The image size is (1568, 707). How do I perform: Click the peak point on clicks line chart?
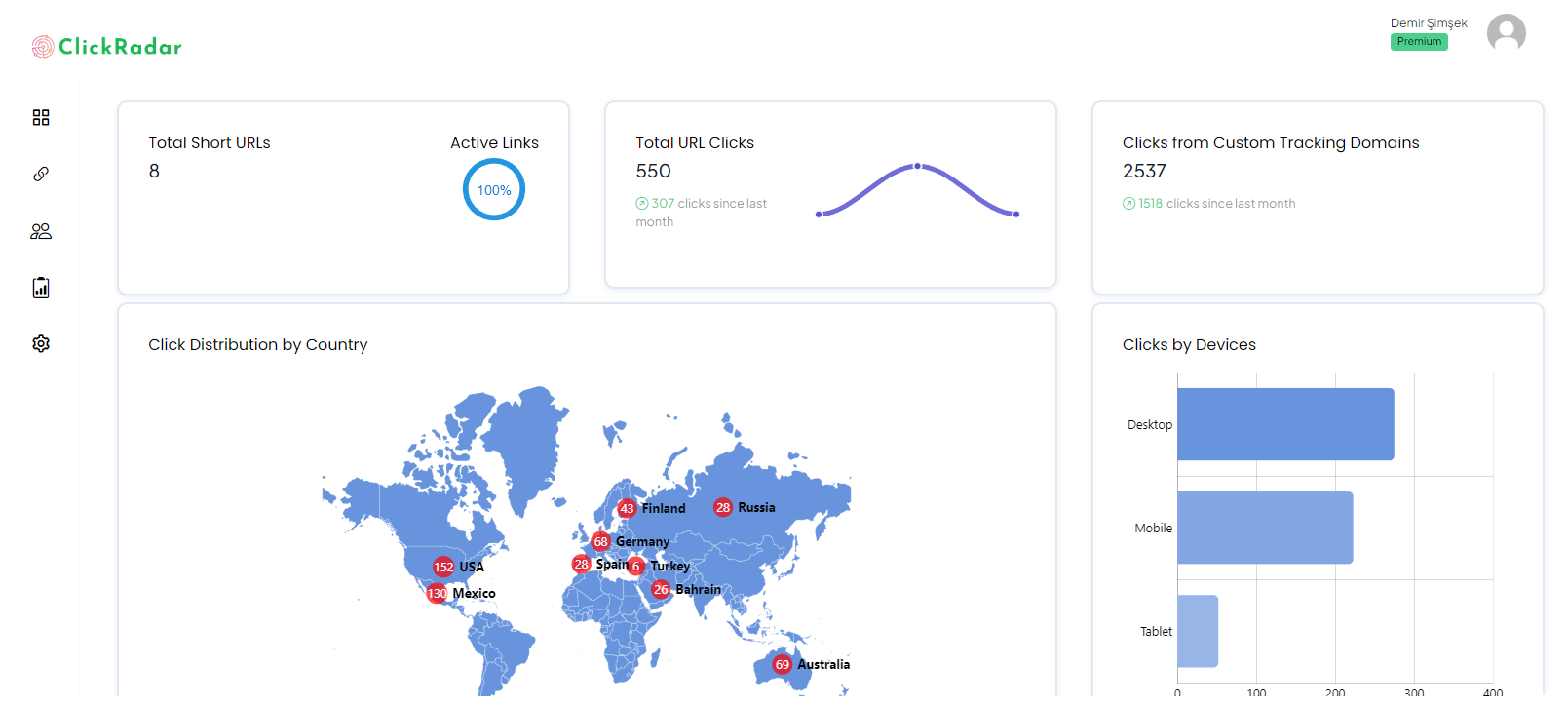917,166
